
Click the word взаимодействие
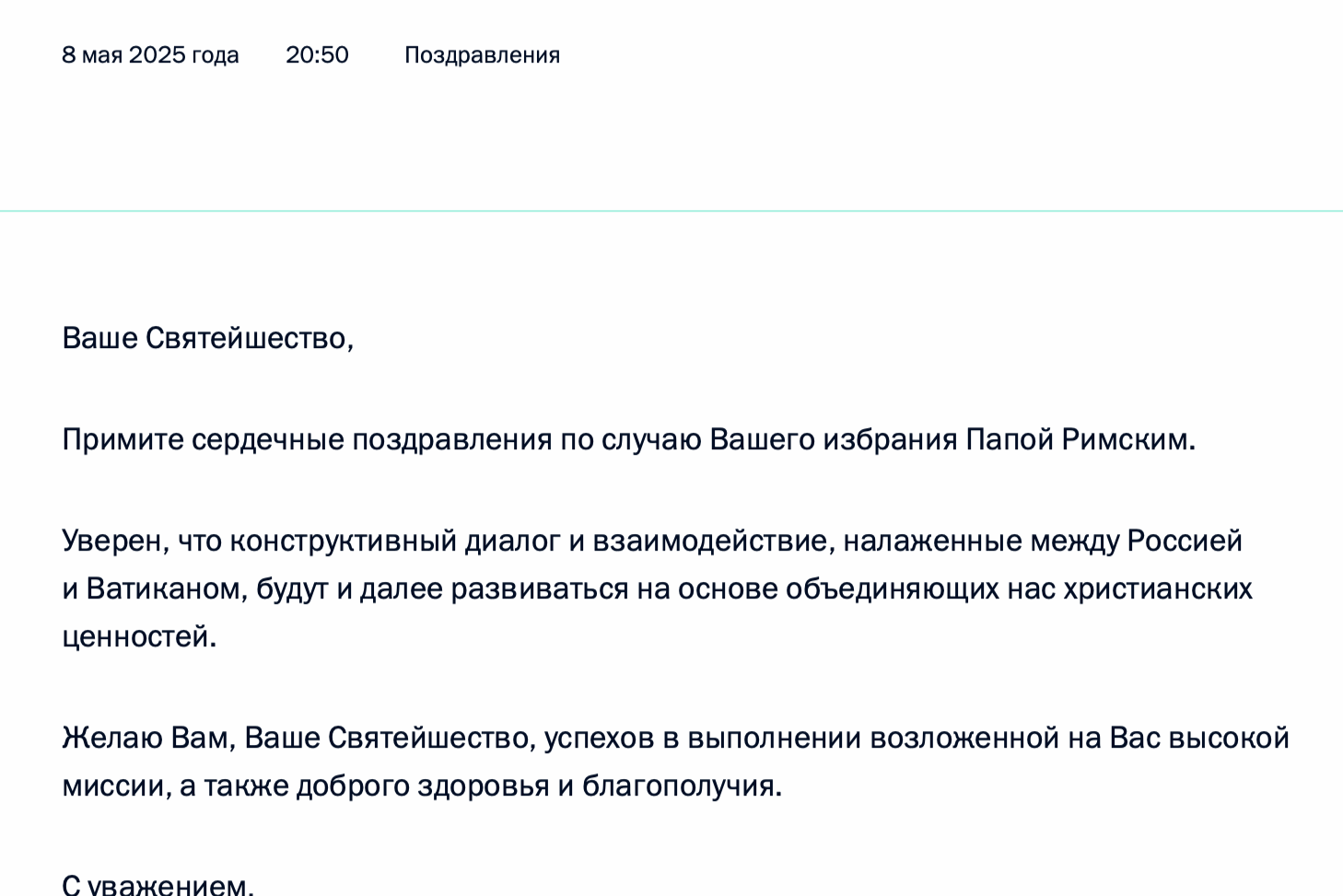pos(712,541)
